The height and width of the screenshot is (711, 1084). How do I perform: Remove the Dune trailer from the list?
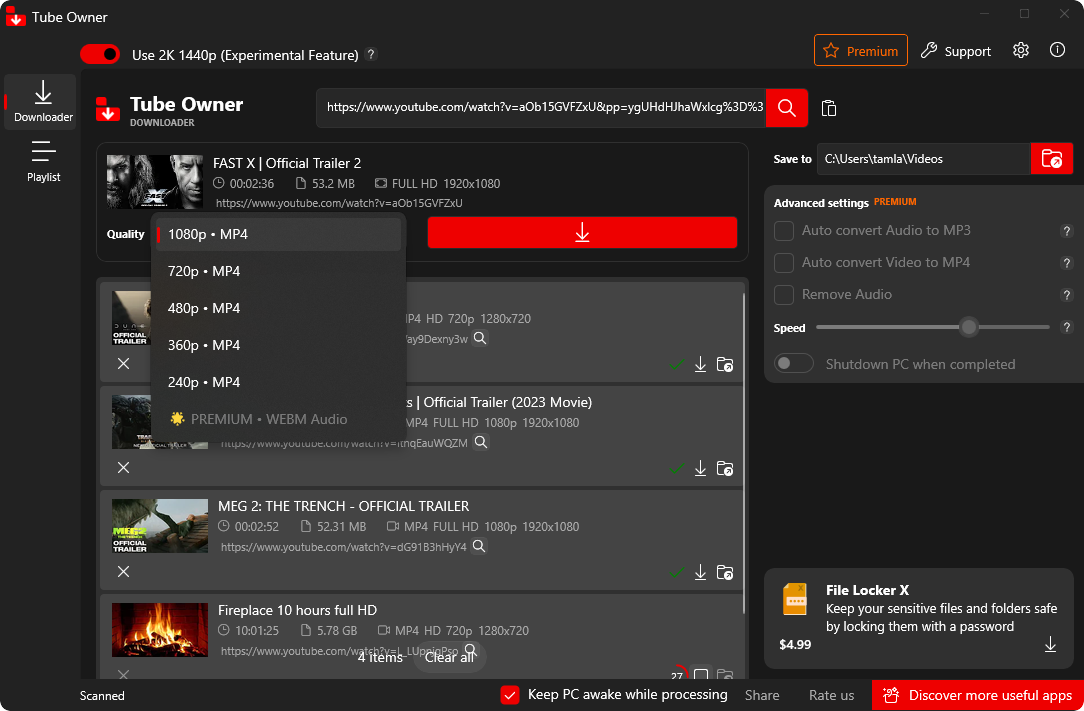124,364
